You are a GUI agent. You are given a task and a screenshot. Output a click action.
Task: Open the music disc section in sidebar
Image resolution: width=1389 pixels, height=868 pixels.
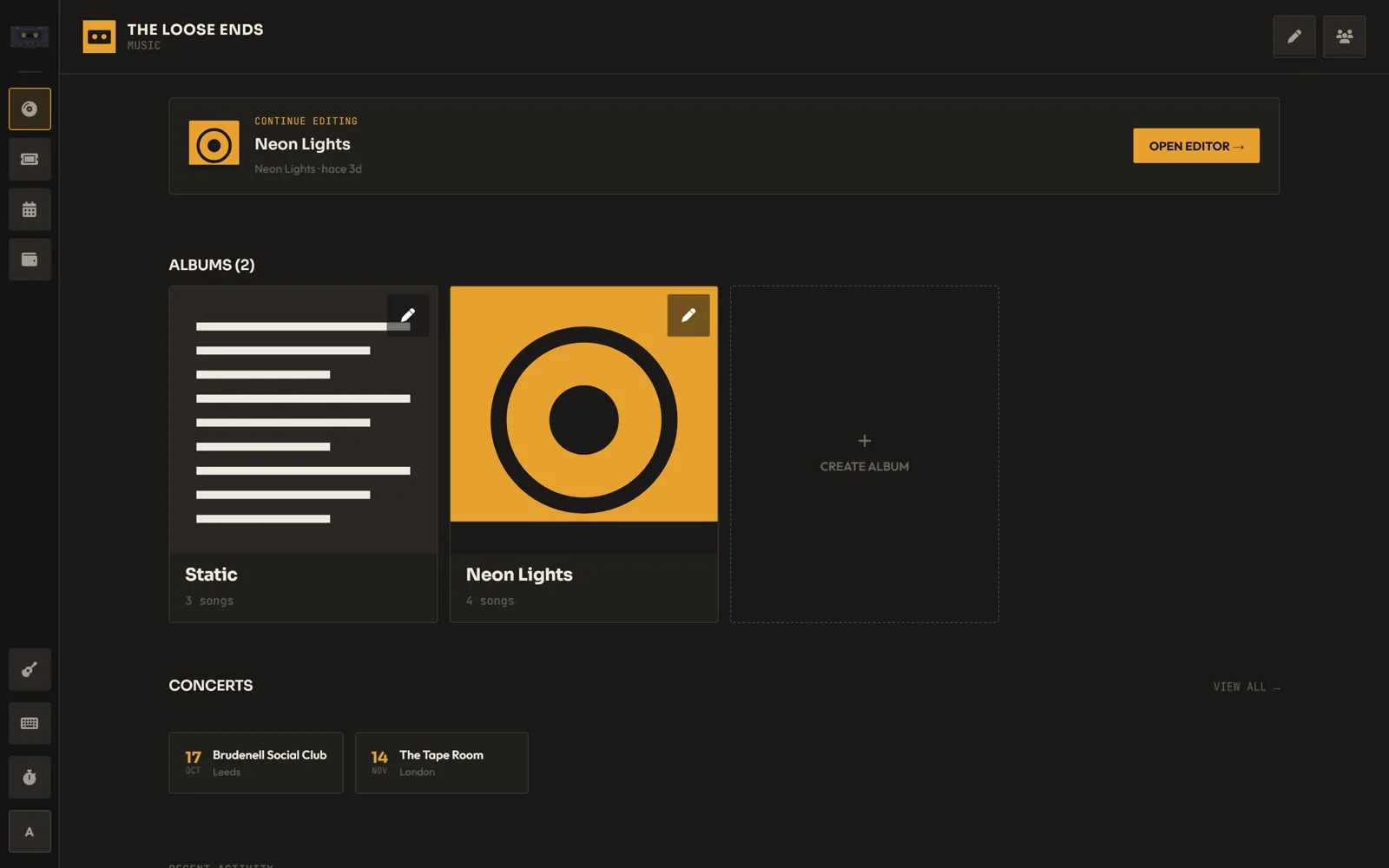[x=30, y=109]
